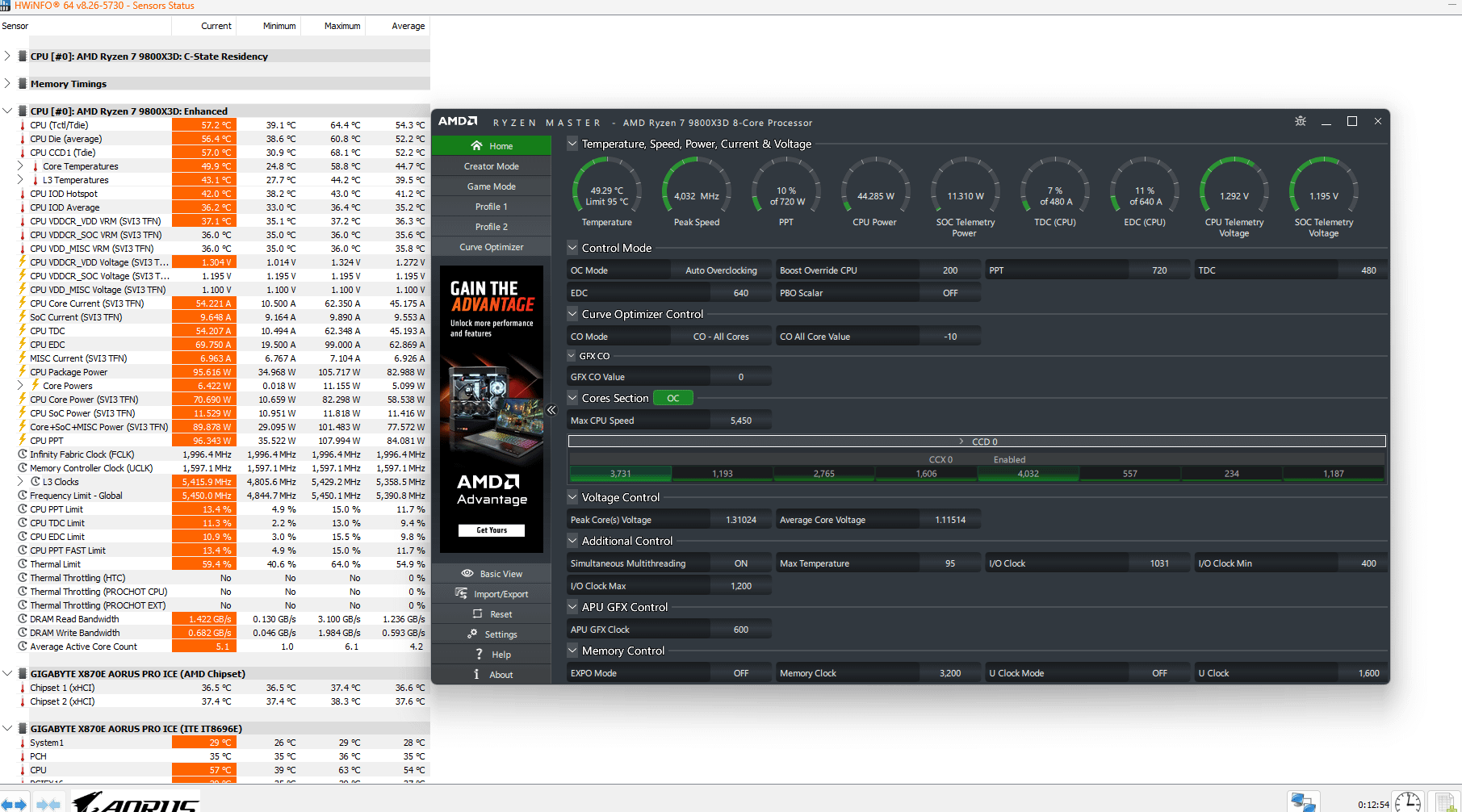1462x812 pixels.
Task: Click the CPU Telemetry Voltage gauge
Action: 1234,196
